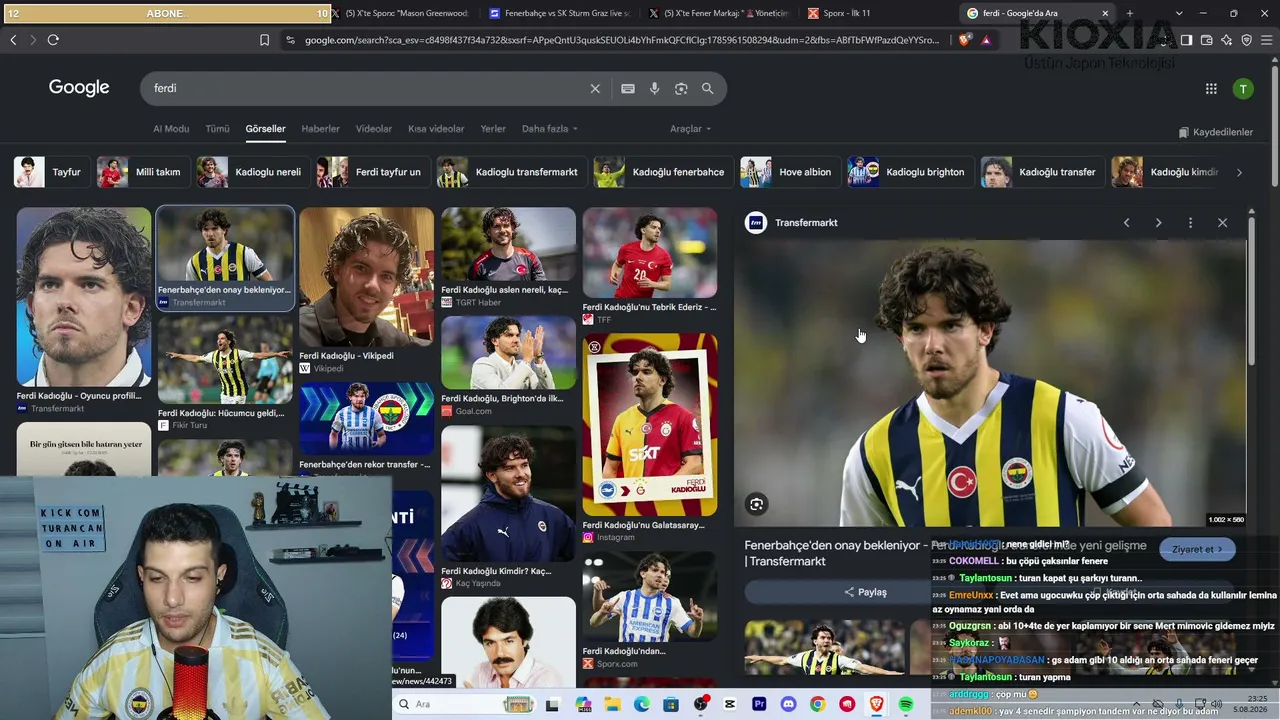Open the Google account avatar menu

[1243, 89]
